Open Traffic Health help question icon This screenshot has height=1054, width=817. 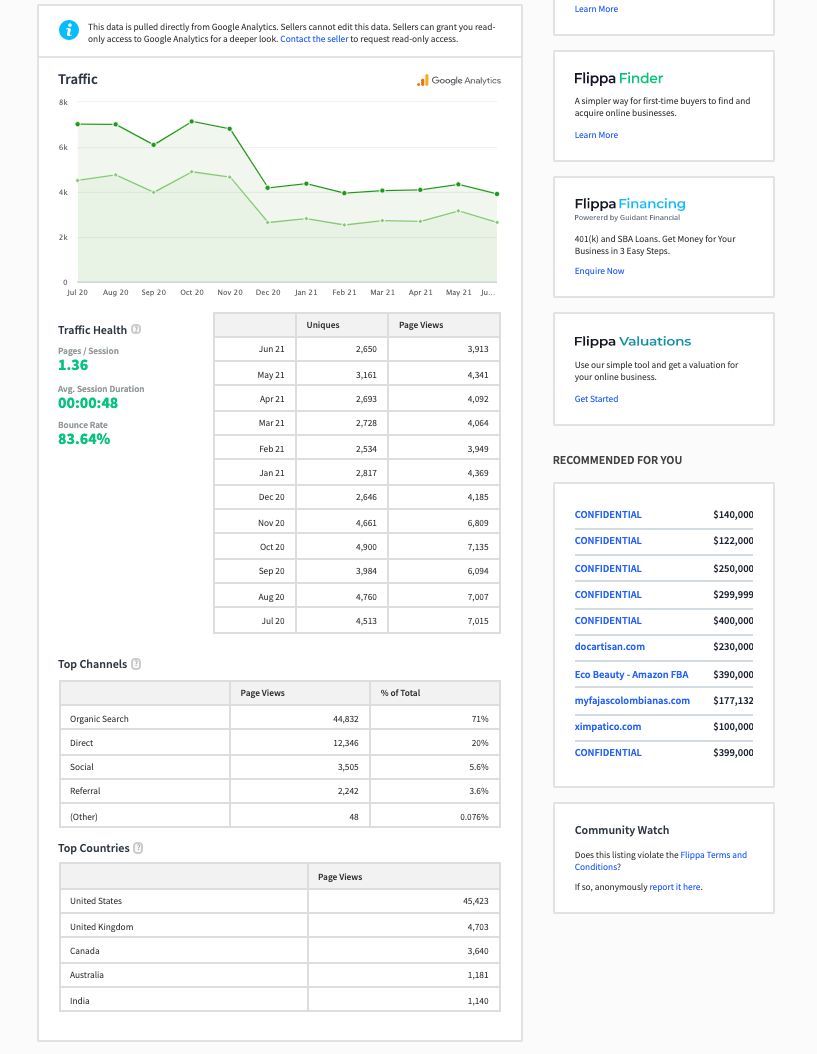(x=136, y=329)
